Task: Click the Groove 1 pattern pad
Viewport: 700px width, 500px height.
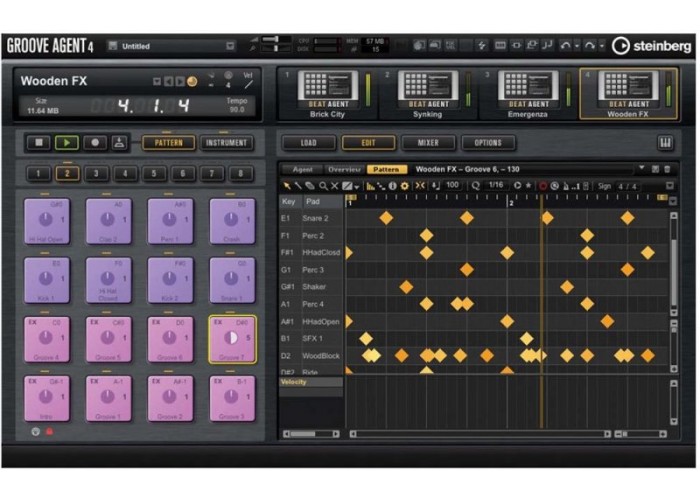Action: 108,398
